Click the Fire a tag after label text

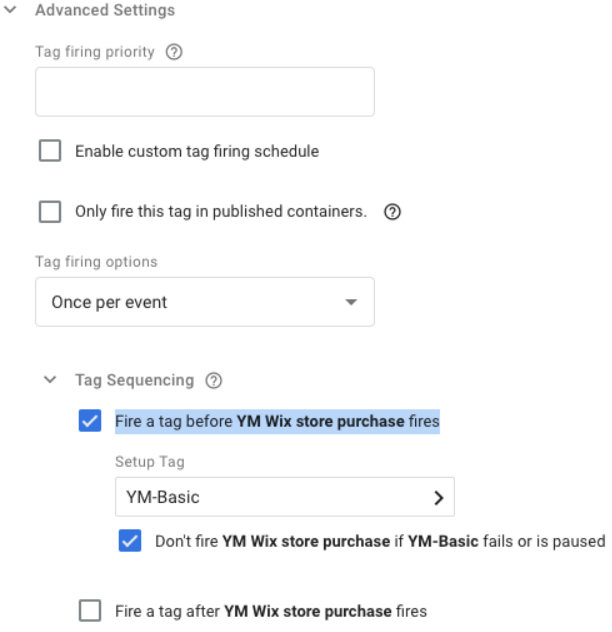pyautogui.click(x=271, y=611)
